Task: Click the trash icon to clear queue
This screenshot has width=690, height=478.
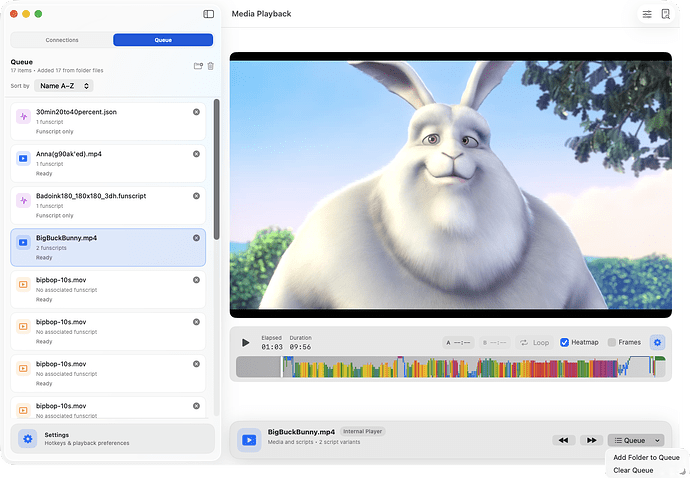Action: (211, 66)
